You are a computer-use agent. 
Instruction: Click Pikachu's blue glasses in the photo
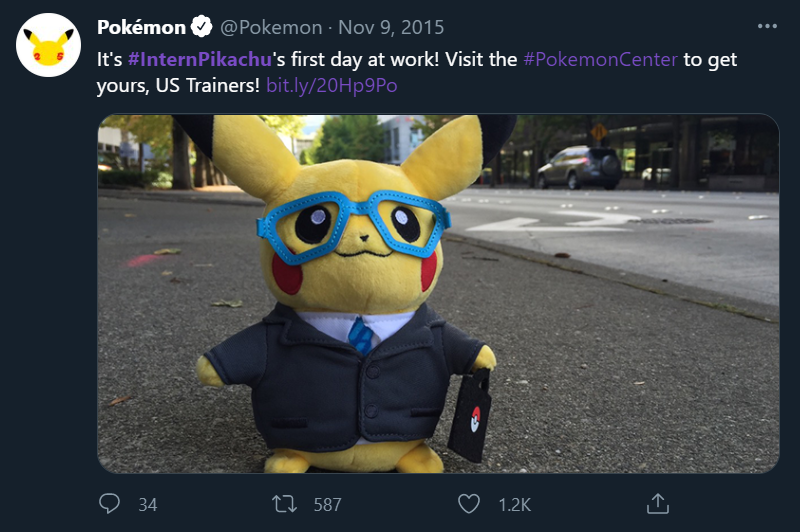tap(354, 225)
